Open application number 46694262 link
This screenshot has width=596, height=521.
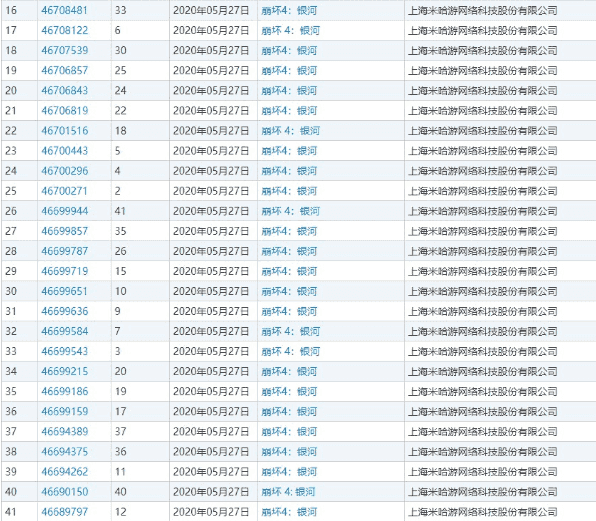(x=65, y=472)
